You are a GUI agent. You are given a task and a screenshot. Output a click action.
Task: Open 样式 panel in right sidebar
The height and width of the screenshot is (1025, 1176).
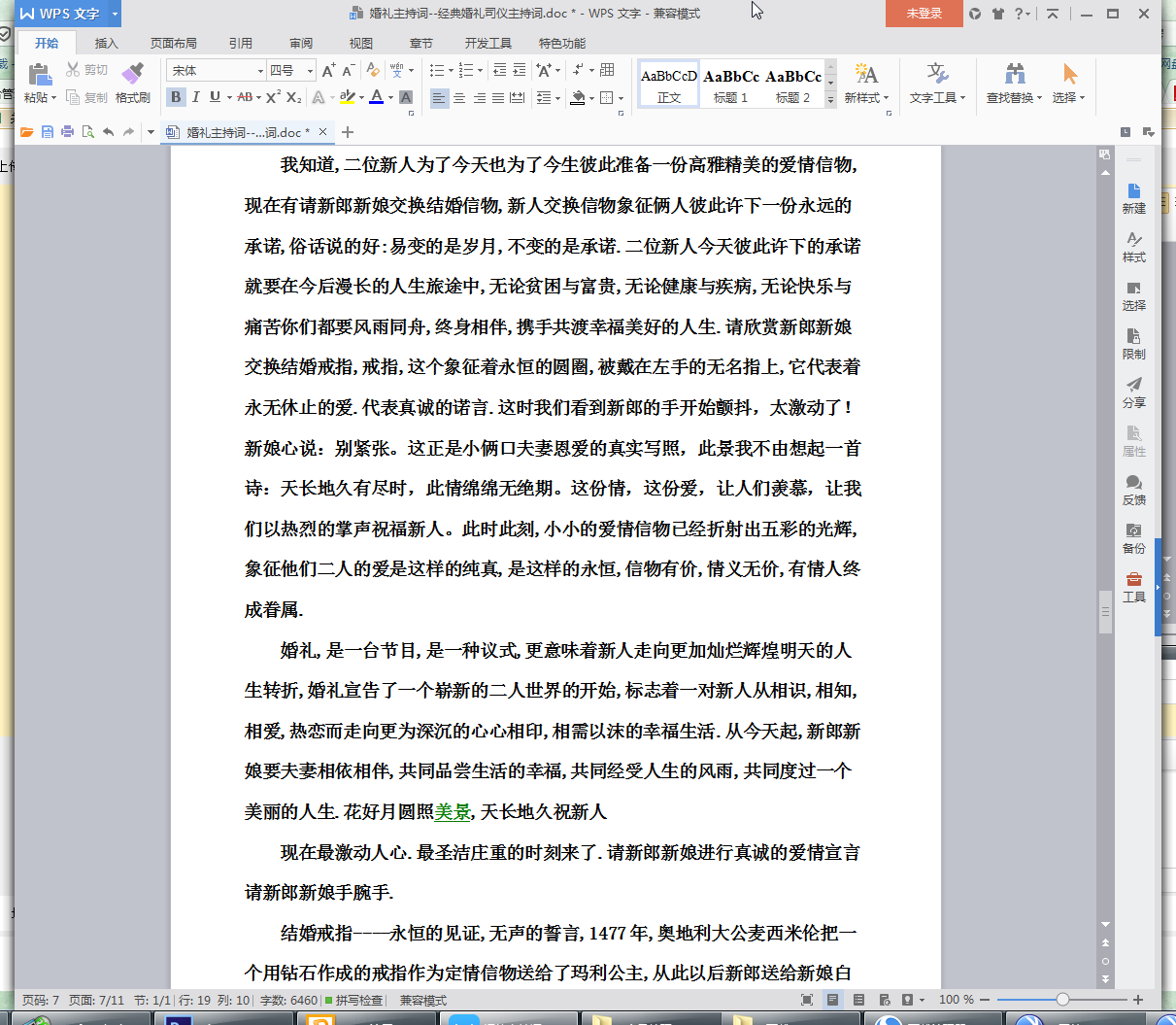[x=1133, y=247]
